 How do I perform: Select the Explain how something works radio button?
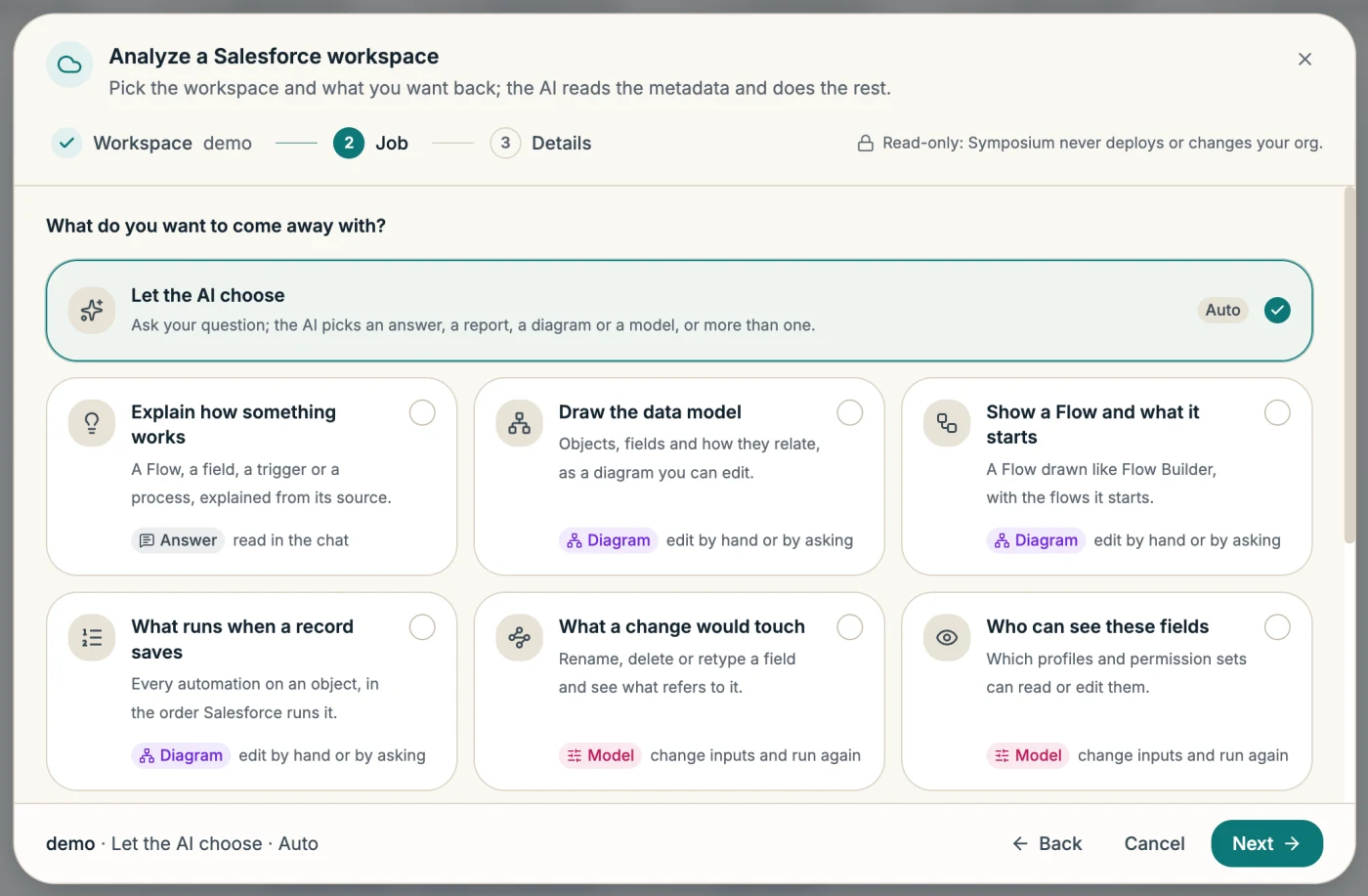coord(422,412)
